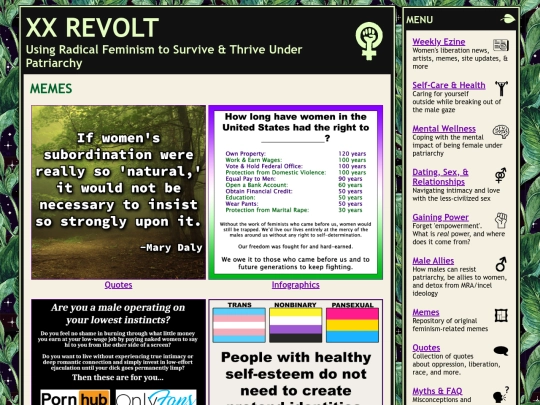
Task: Open Self-Care & Health menu link
Action: coord(449,85)
